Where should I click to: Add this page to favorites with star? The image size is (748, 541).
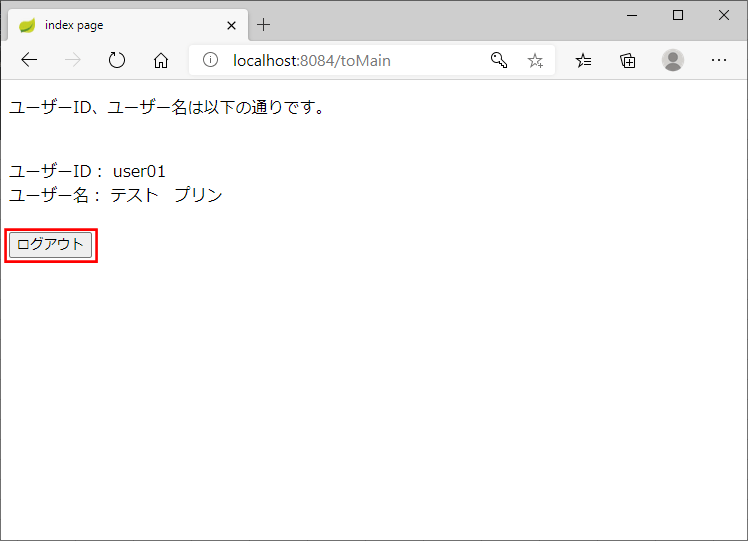535,61
